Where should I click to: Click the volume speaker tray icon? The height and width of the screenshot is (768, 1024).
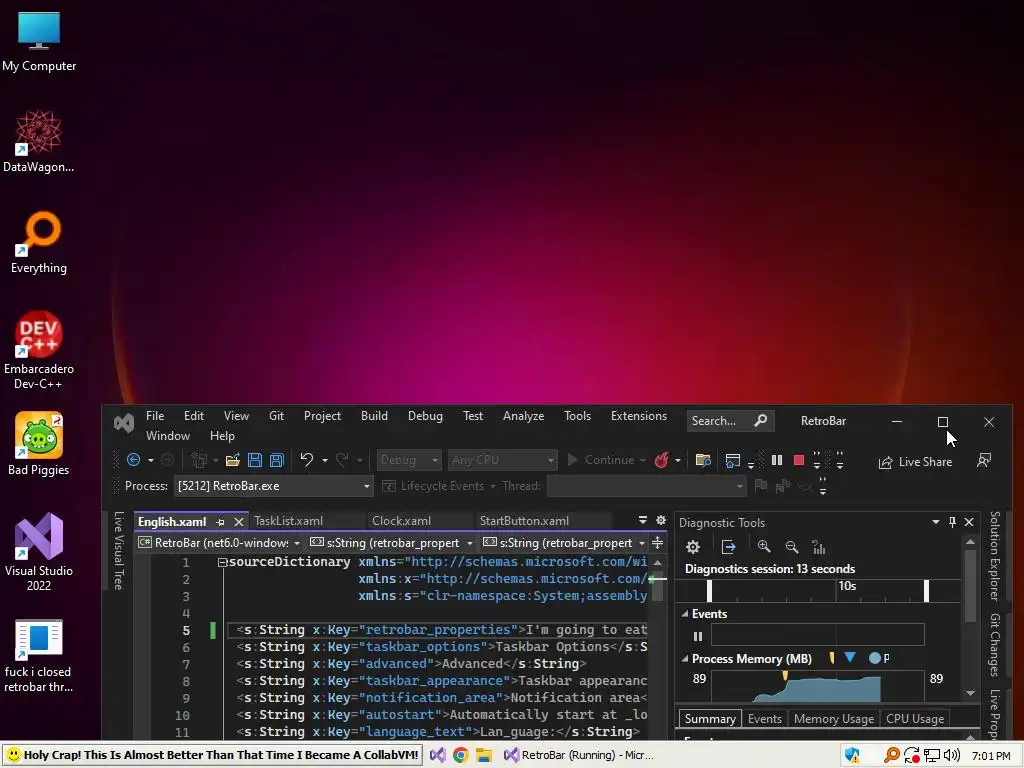(x=952, y=756)
